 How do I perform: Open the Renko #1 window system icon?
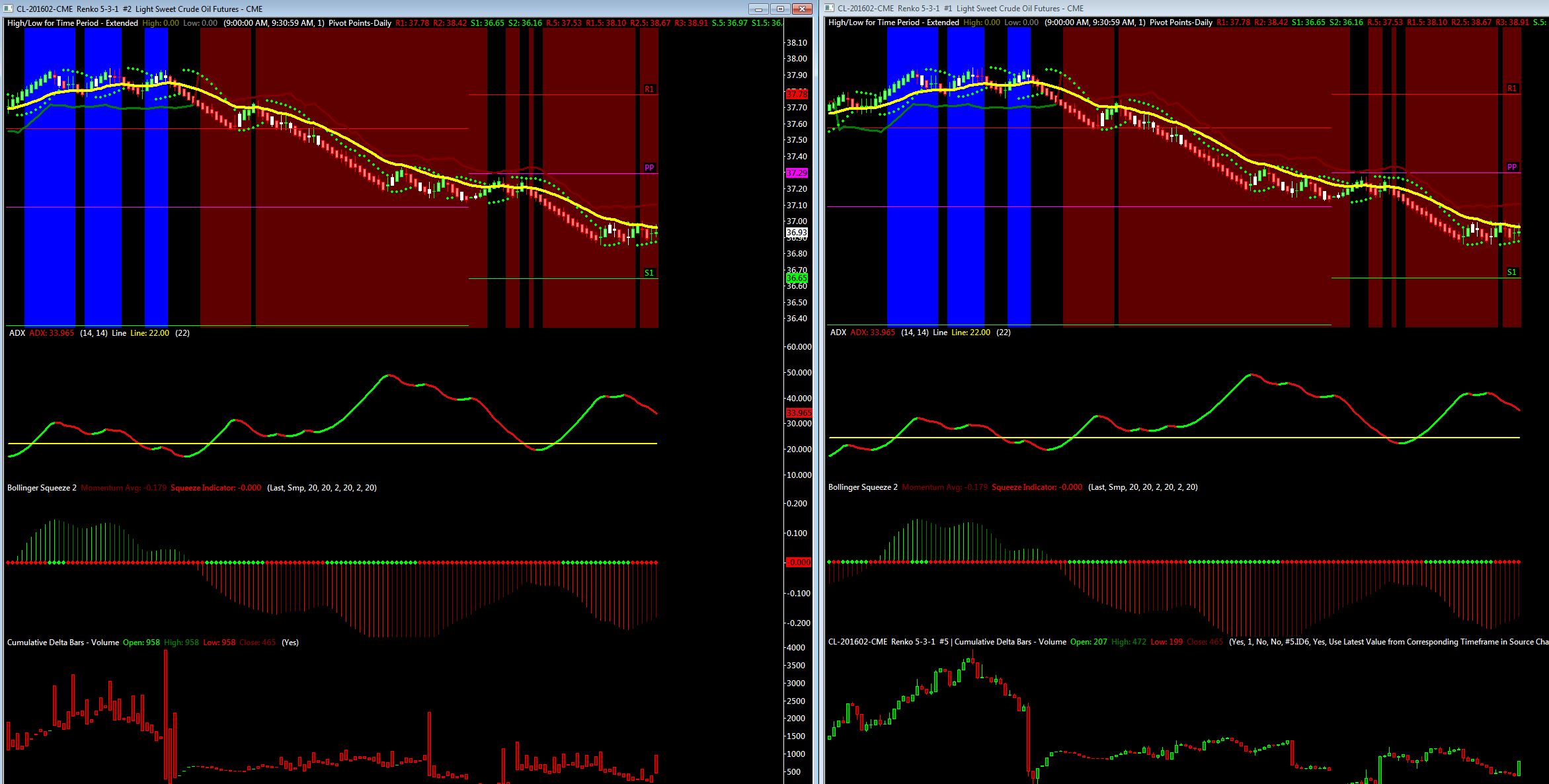[830, 9]
